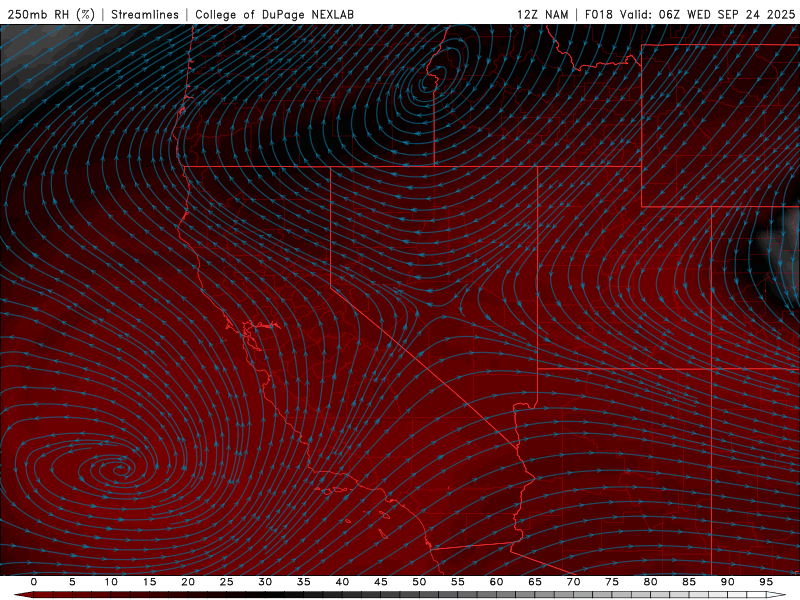The height and width of the screenshot is (600, 800).
Task: Click 'College of DuPage NEXLAB' text
Action: tap(274, 14)
